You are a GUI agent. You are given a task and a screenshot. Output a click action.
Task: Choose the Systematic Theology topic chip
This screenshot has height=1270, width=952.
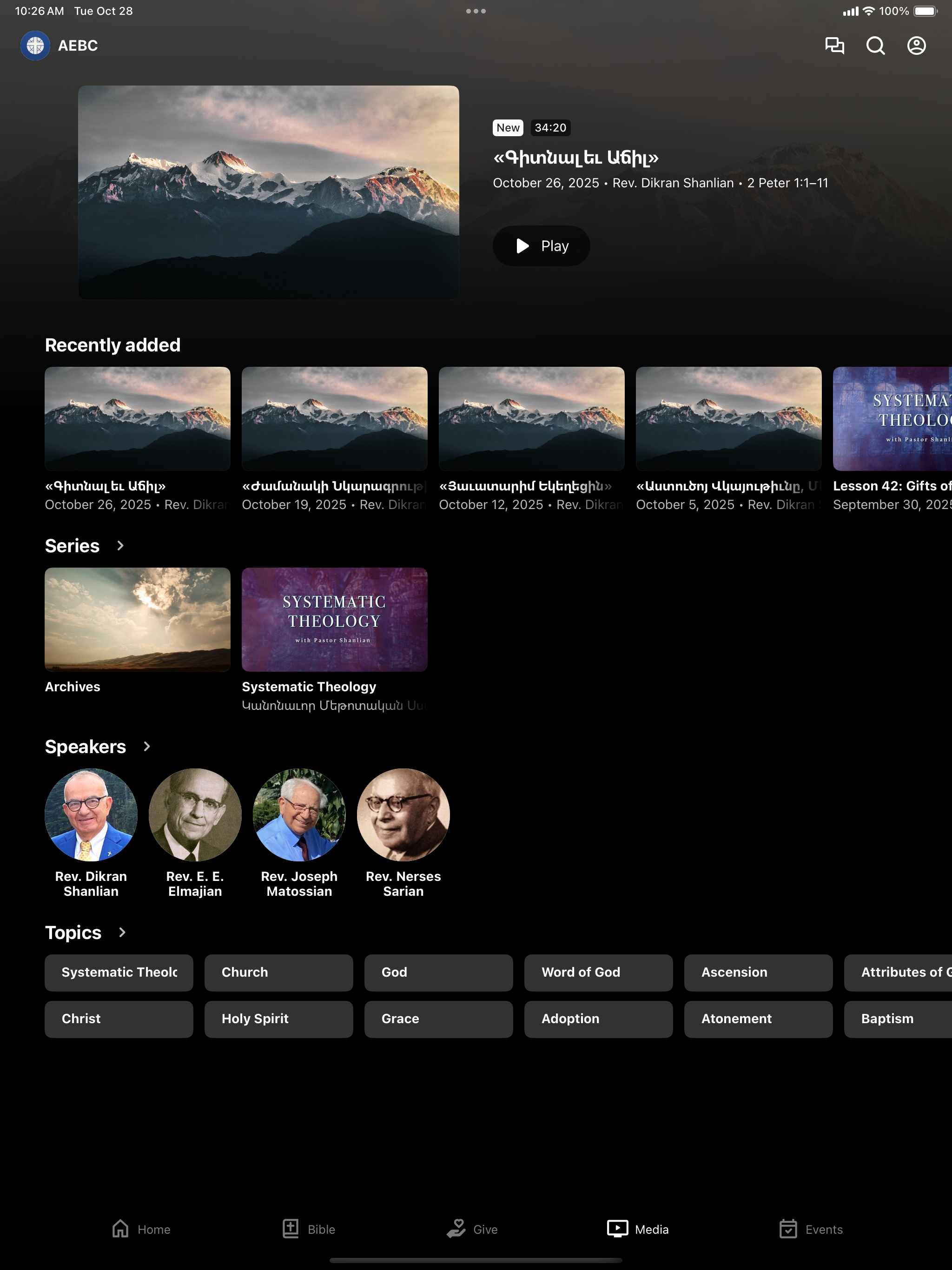click(x=119, y=972)
